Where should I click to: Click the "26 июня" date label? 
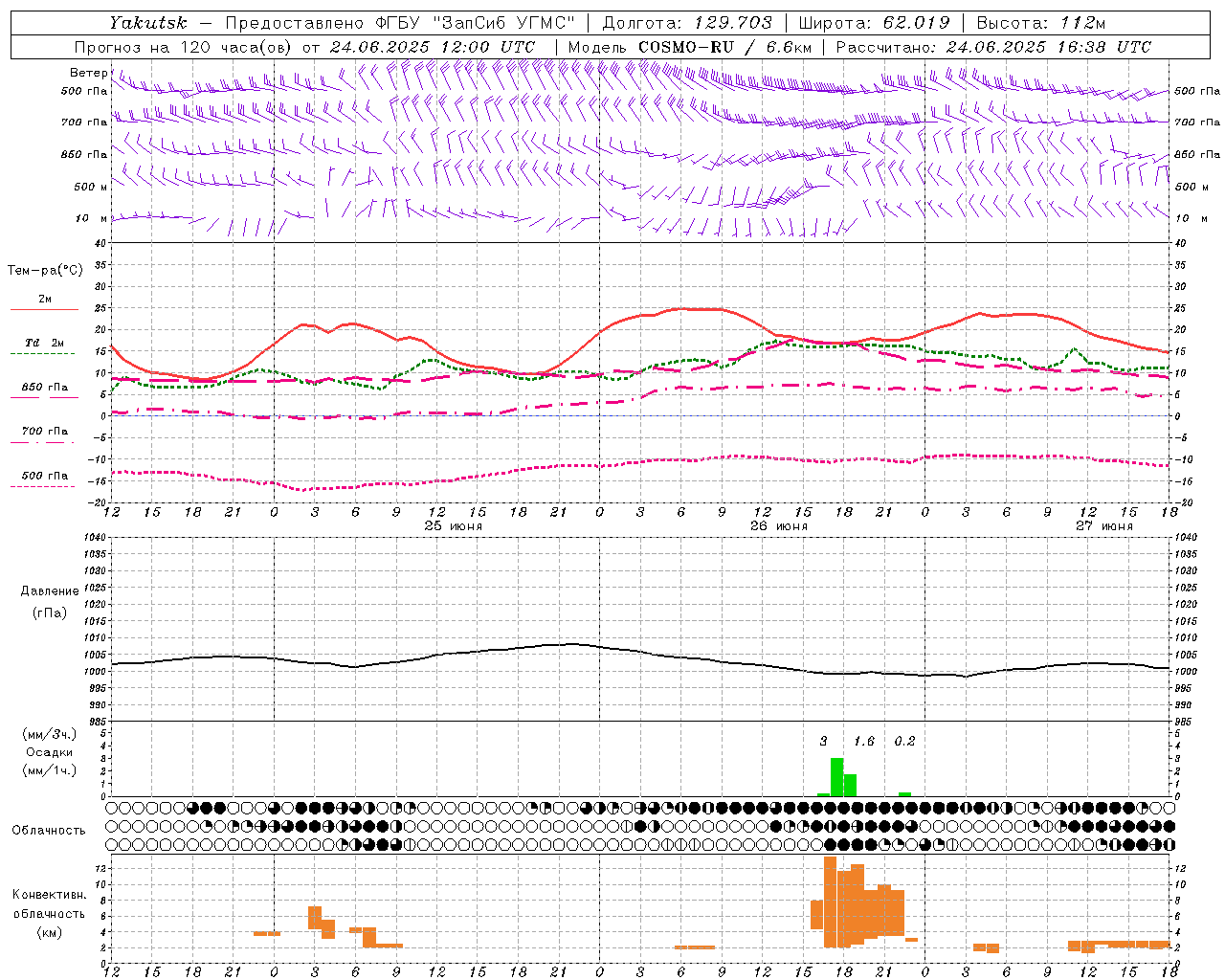coord(779,526)
